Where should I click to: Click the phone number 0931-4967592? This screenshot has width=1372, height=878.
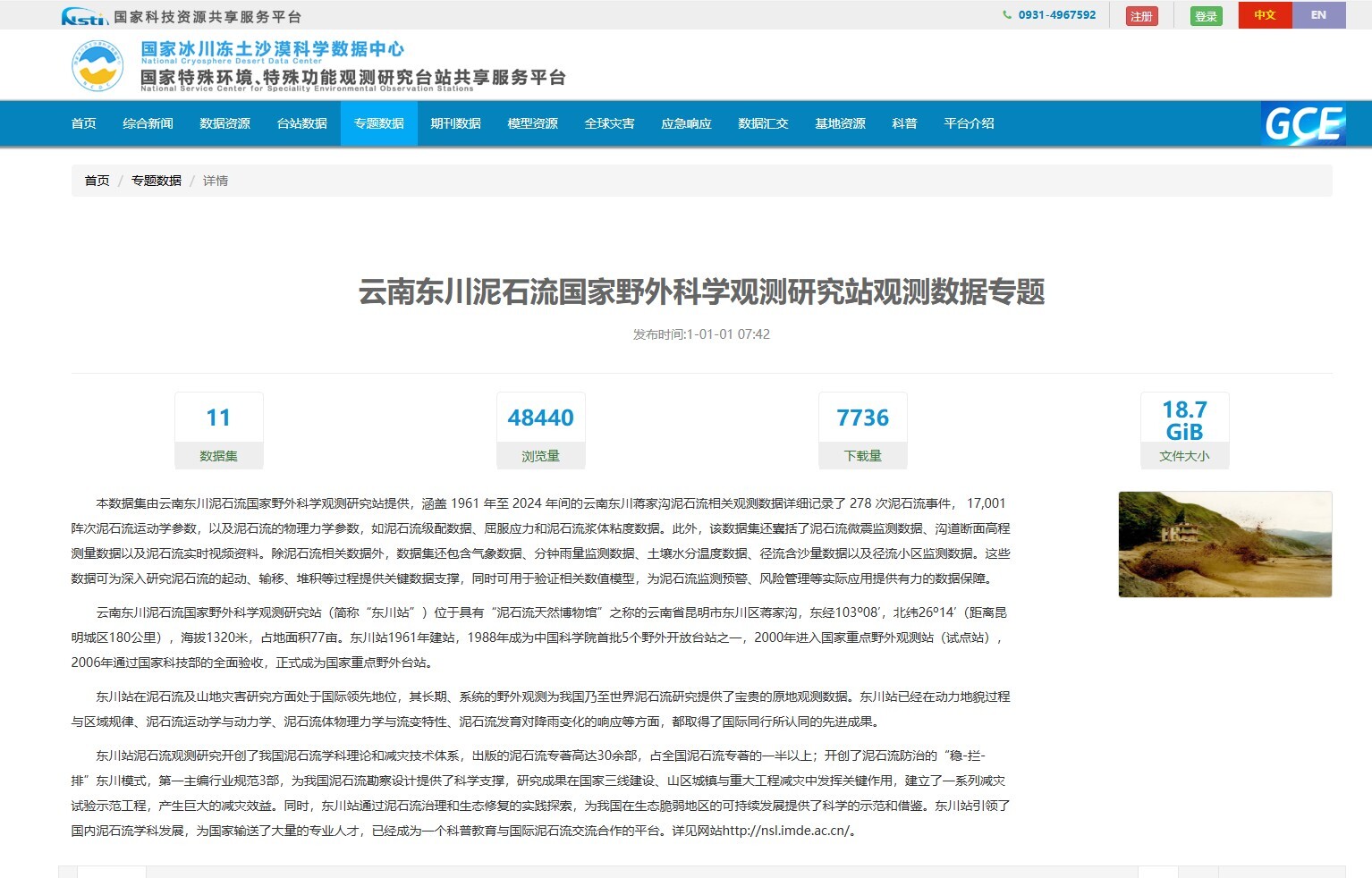pyautogui.click(x=1056, y=15)
